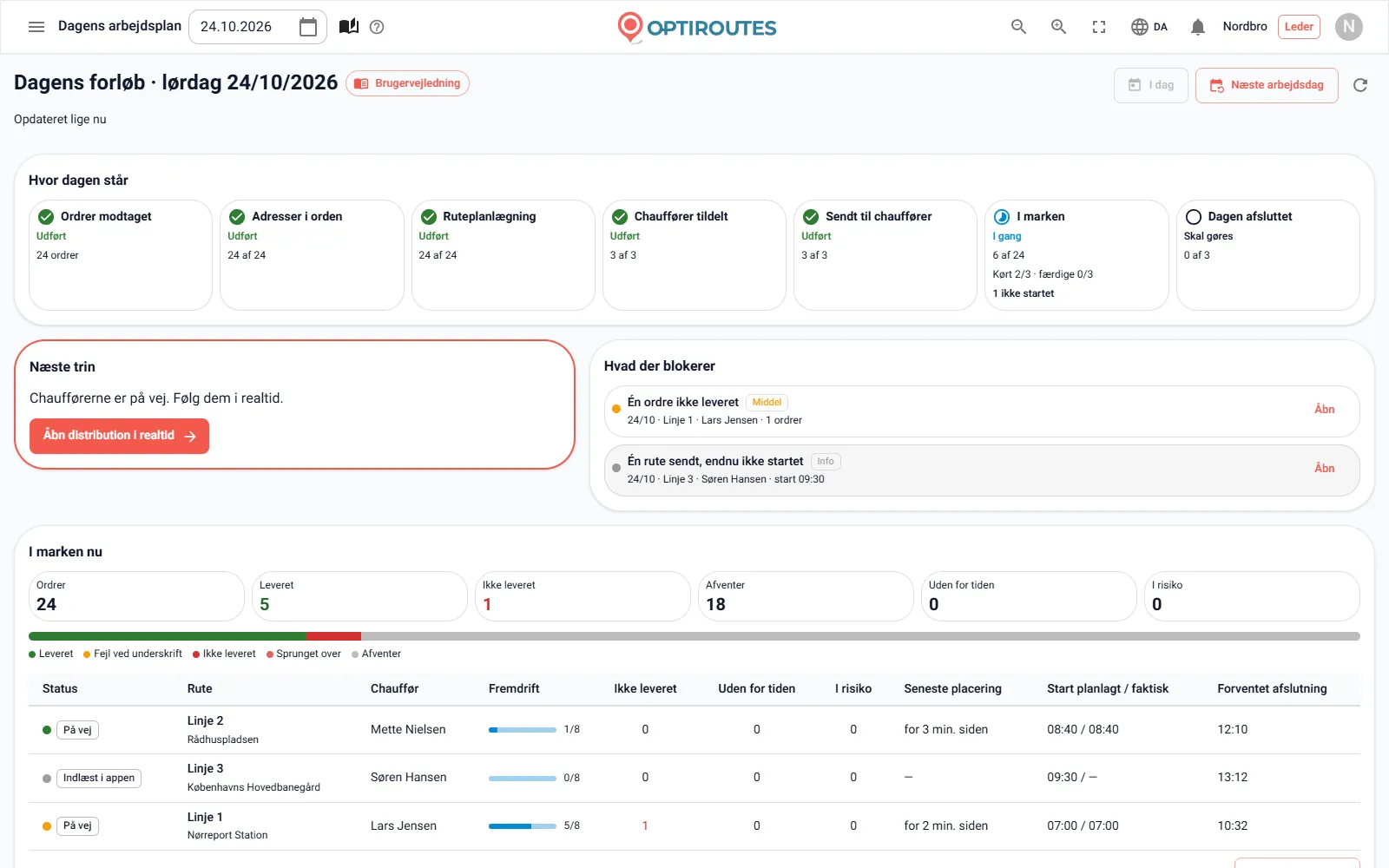Go to Næste arbejdsdag
The height and width of the screenshot is (868, 1389).
click(1267, 85)
